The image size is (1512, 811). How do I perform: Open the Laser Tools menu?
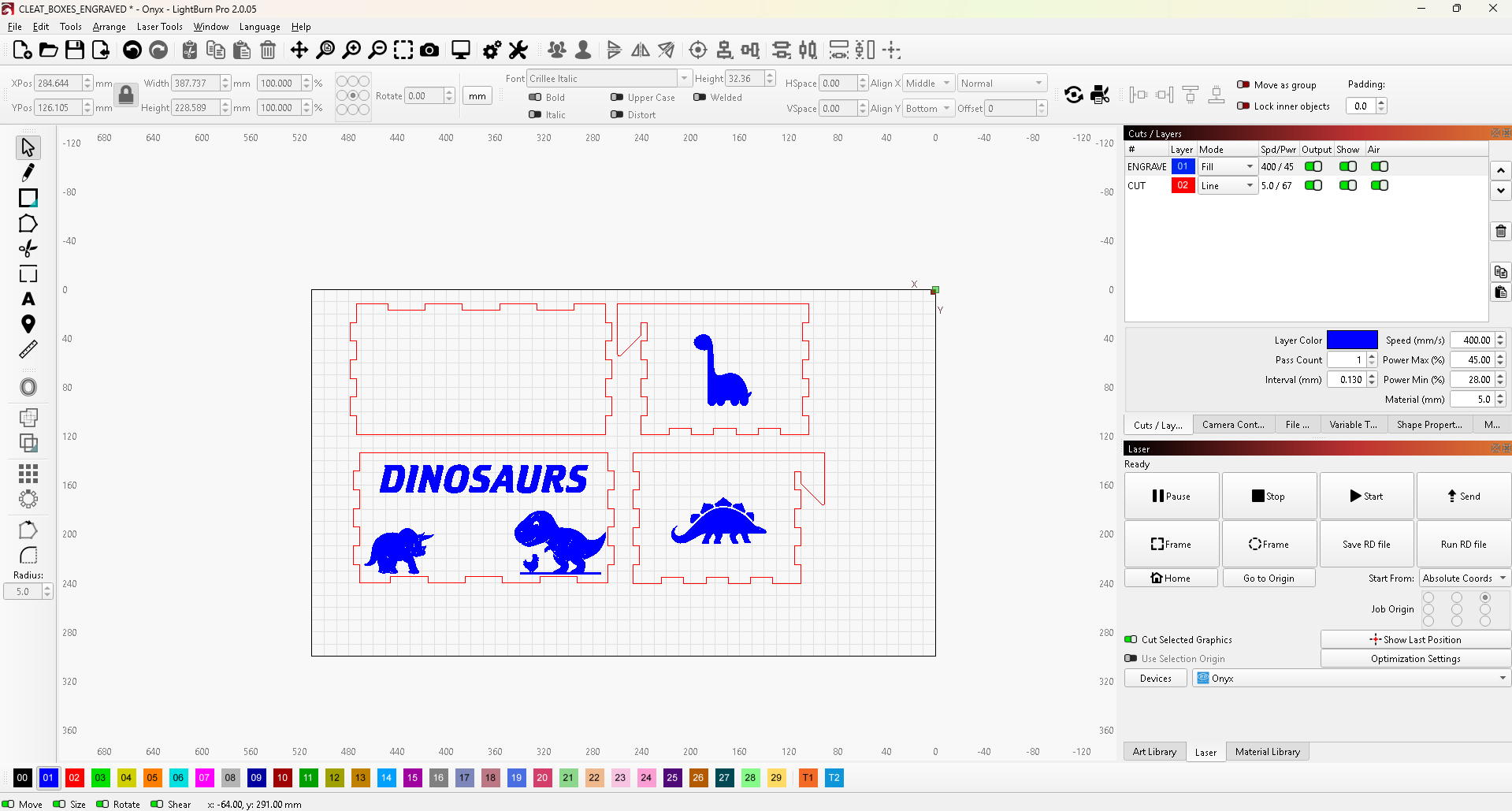point(159,27)
